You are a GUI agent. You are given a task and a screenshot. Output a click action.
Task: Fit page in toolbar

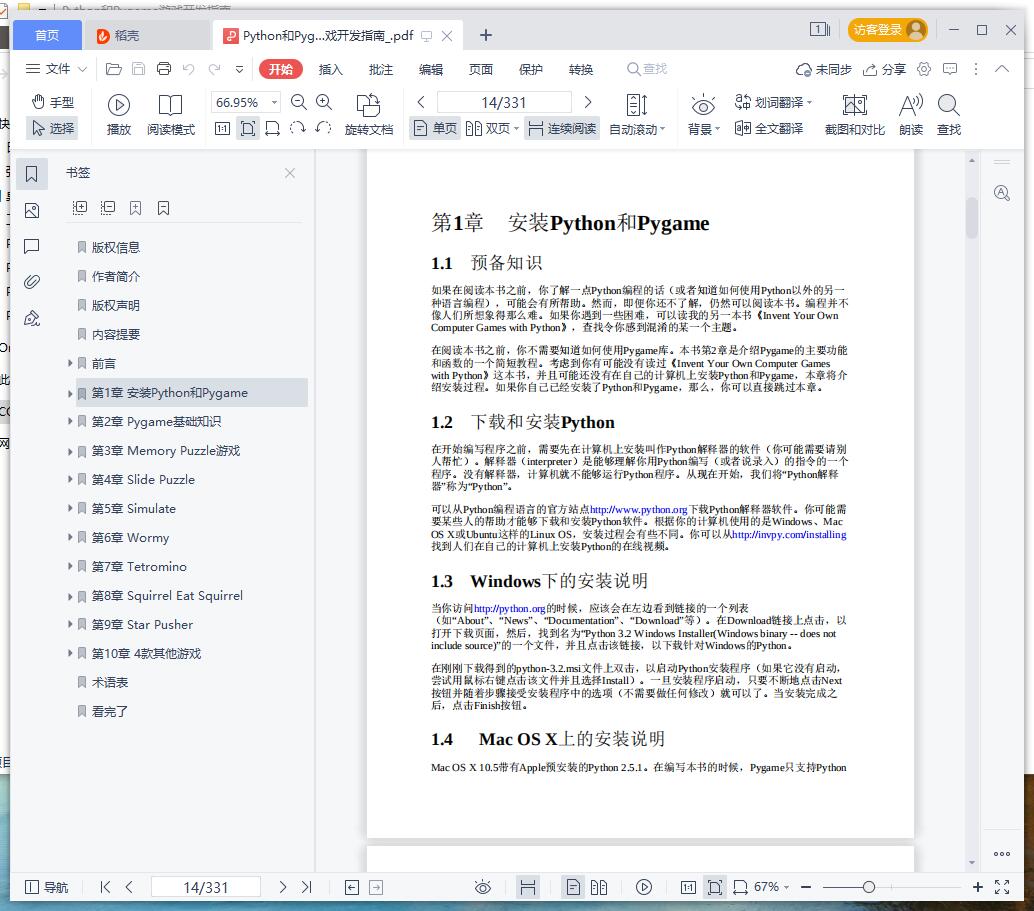[248, 129]
